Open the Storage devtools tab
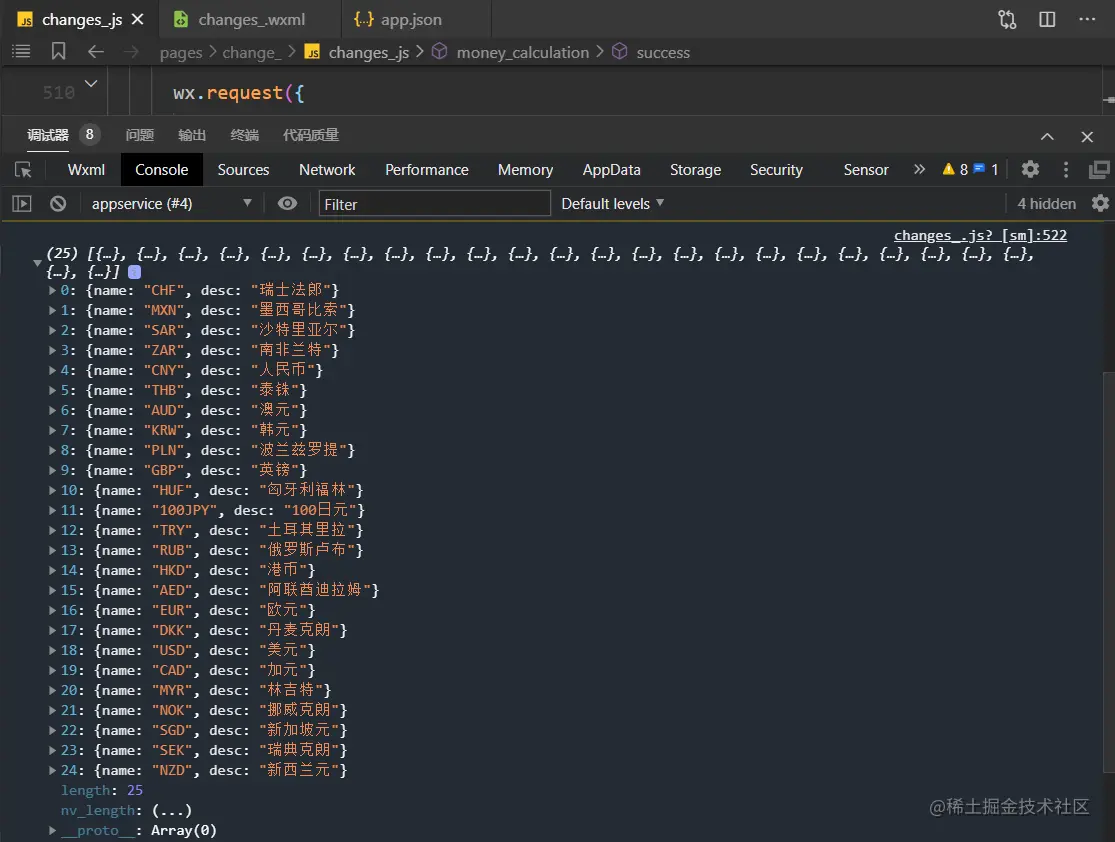The width and height of the screenshot is (1115, 842). click(x=695, y=170)
